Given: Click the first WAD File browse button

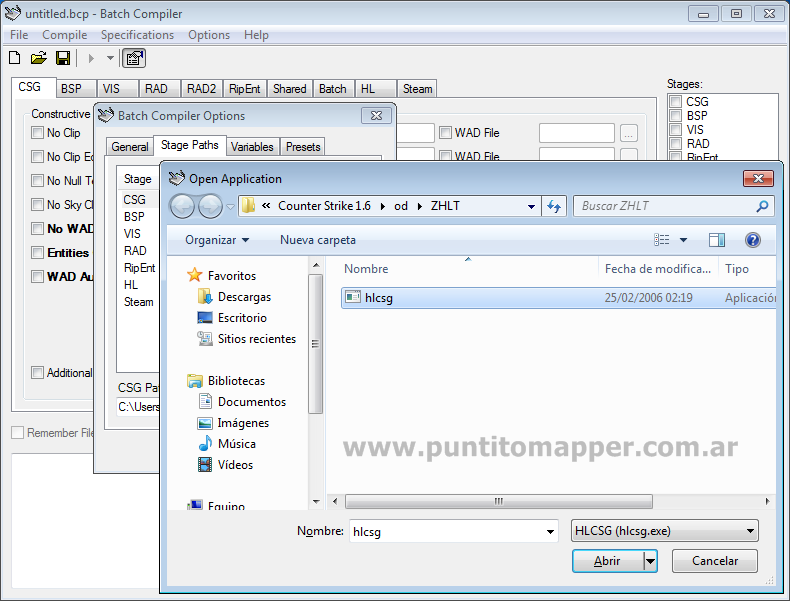Looking at the screenshot, I should (628, 133).
